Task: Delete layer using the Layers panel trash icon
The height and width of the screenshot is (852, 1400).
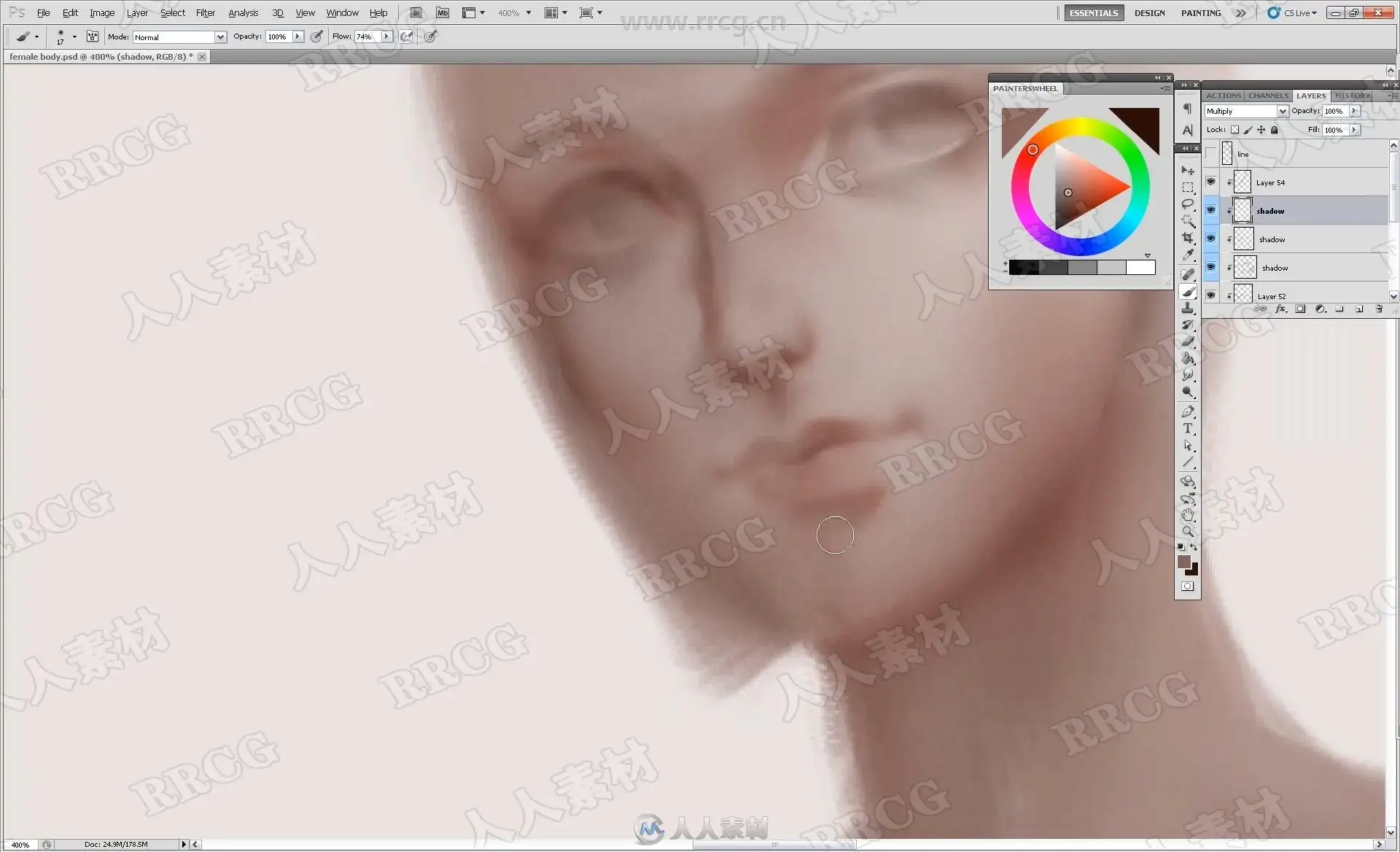Action: pos(1379,309)
